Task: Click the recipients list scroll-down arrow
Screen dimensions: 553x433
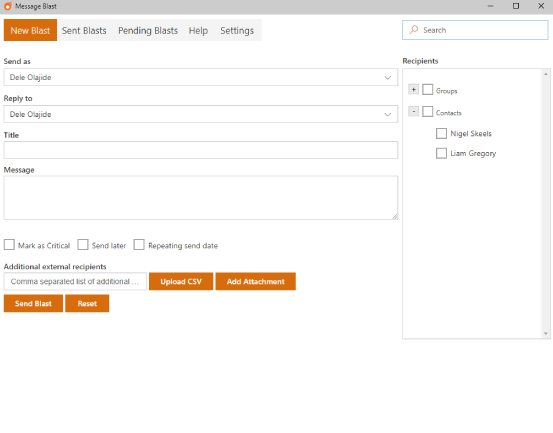Action: (x=546, y=333)
